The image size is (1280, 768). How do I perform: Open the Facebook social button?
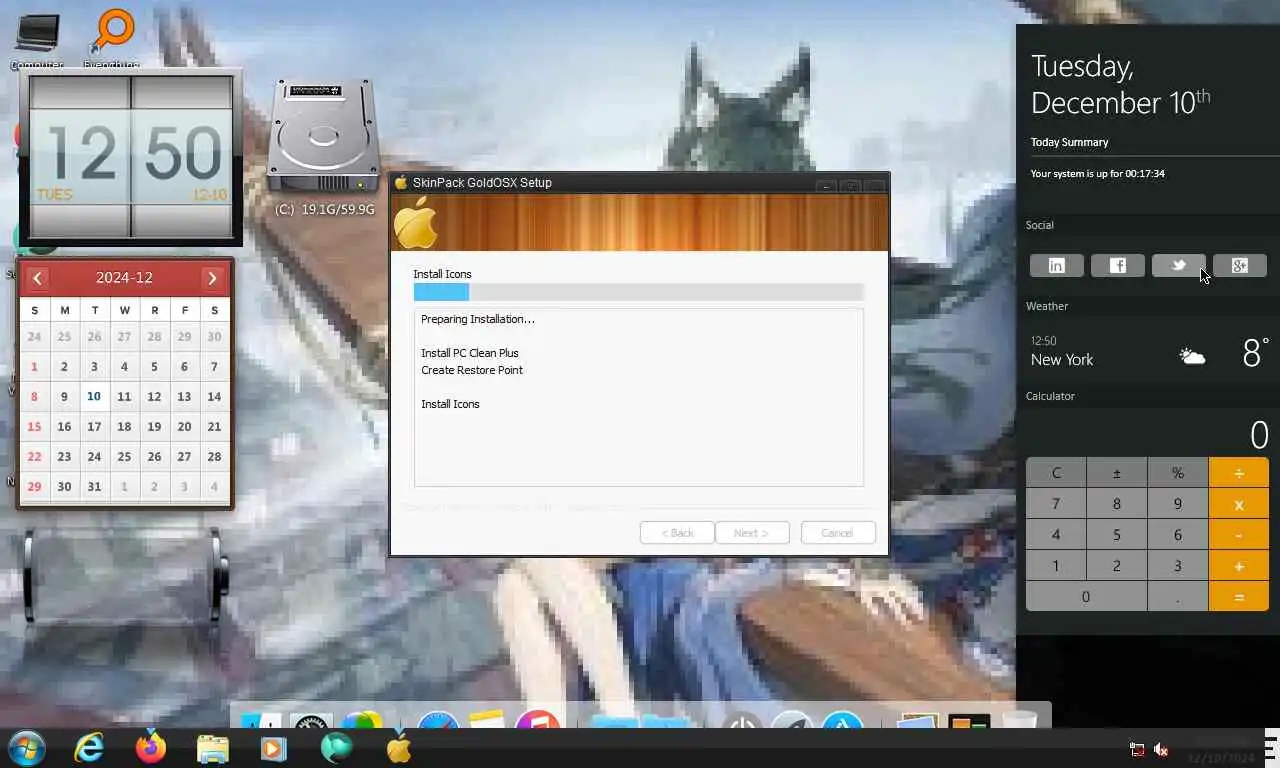click(x=1118, y=265)
